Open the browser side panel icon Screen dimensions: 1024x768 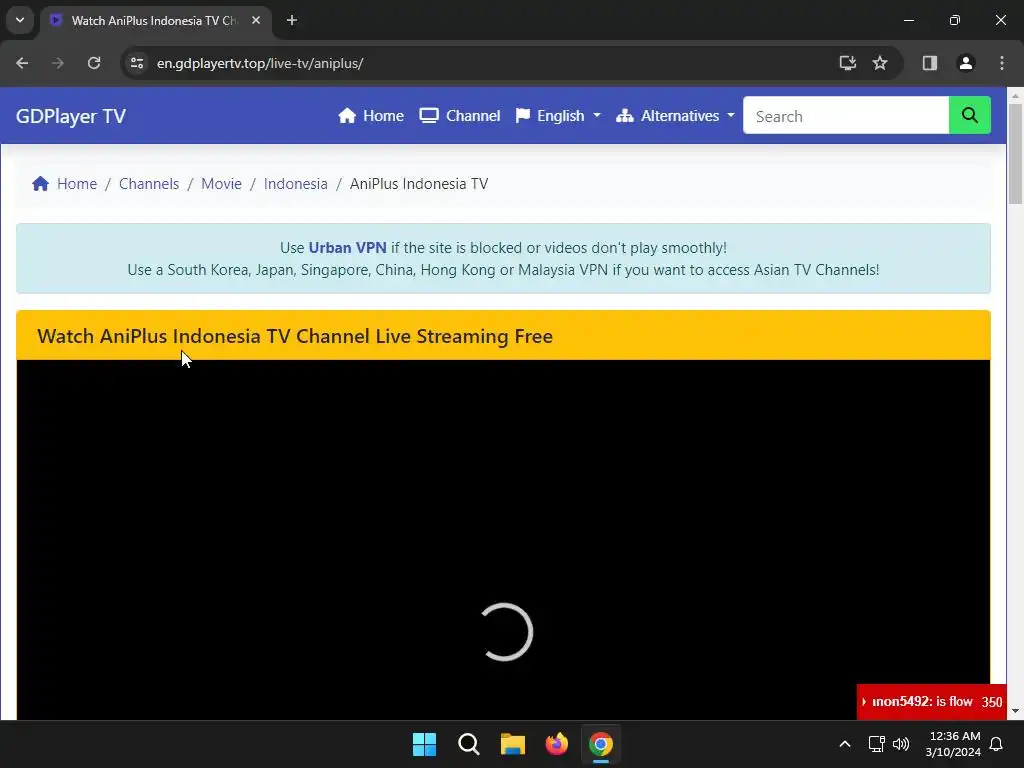coord(930,63)
